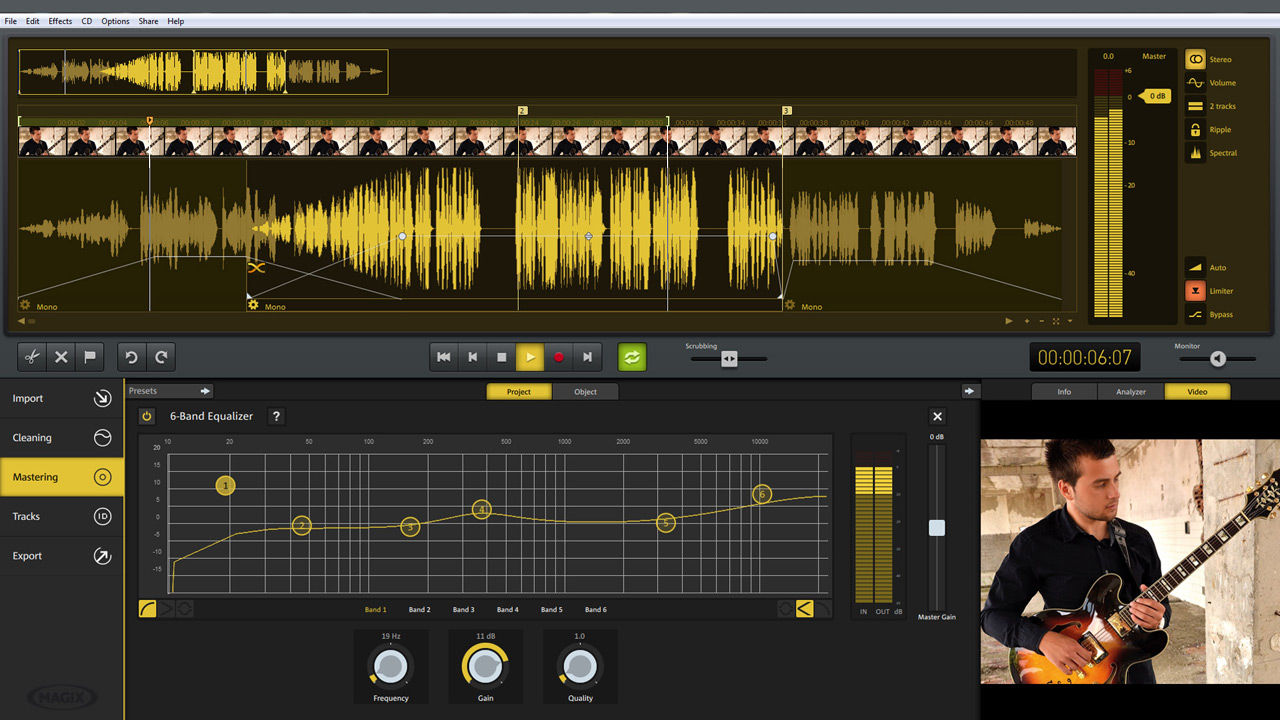
Task: Click the Volume curve icon
Action: pyautogui.click(x=1195, y=82)
